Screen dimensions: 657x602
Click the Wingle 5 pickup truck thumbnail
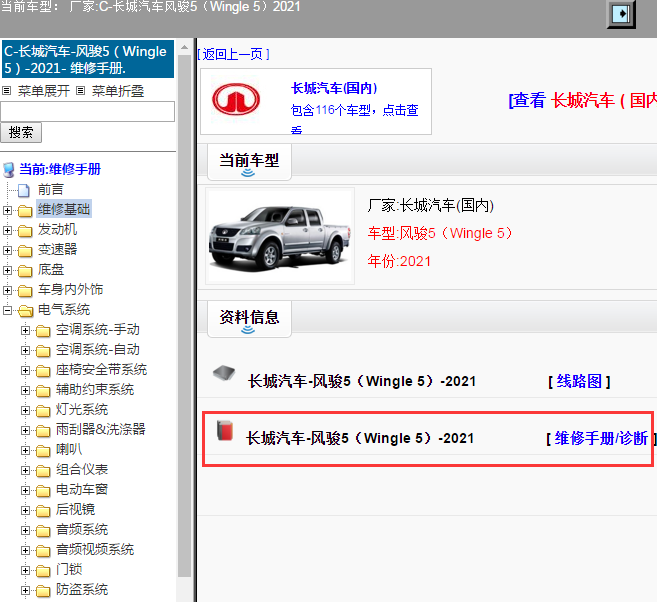point(280,236)
